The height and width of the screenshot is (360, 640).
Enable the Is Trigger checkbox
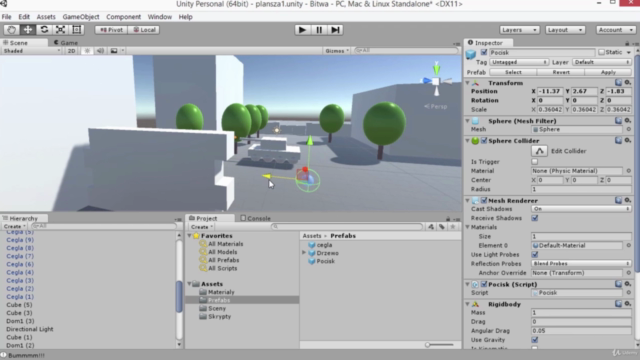point(535,162)
